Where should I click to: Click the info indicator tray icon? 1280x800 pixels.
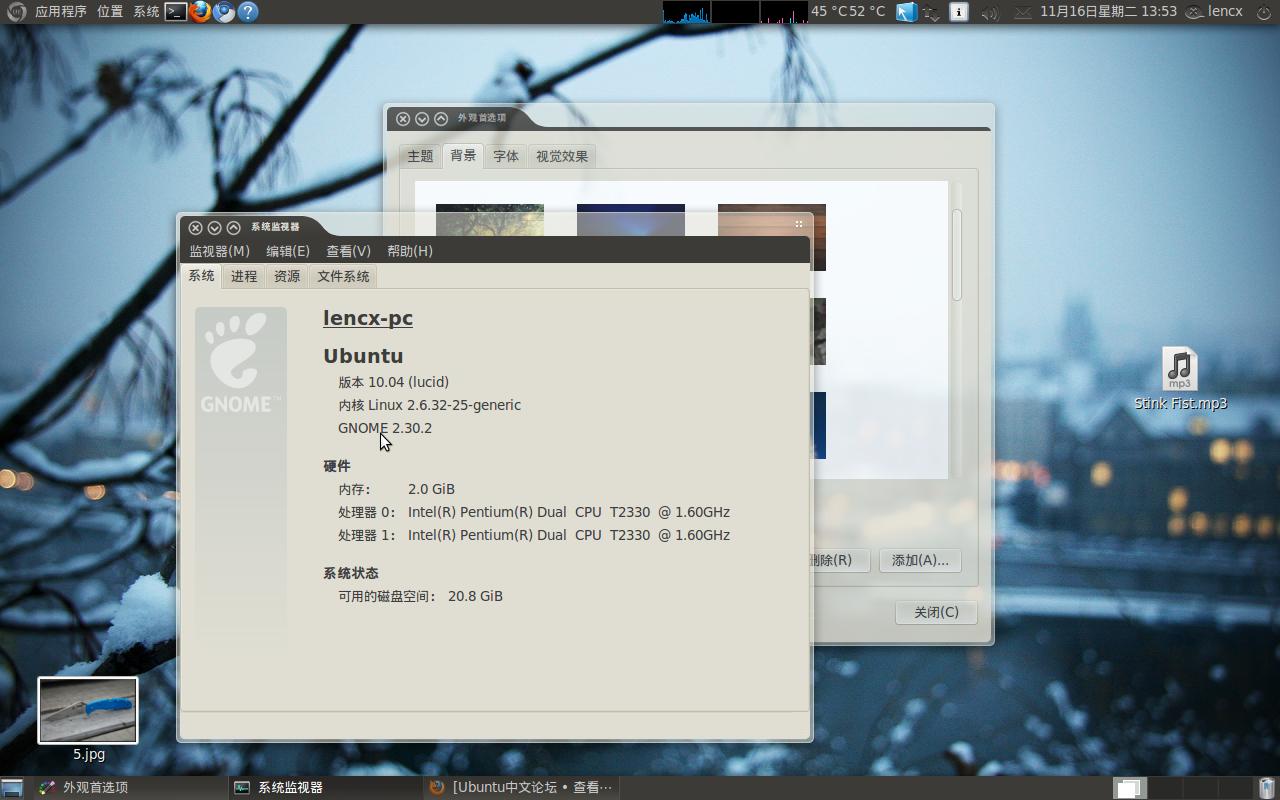point(958,12)
